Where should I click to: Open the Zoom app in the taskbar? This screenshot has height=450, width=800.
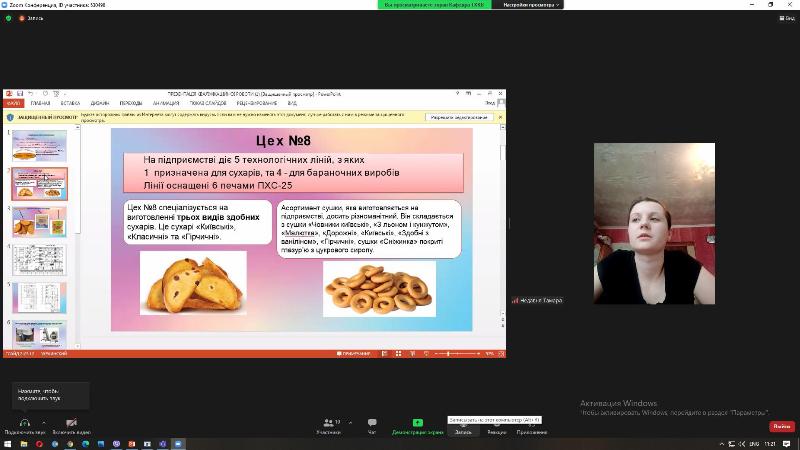tap(178, 444)
